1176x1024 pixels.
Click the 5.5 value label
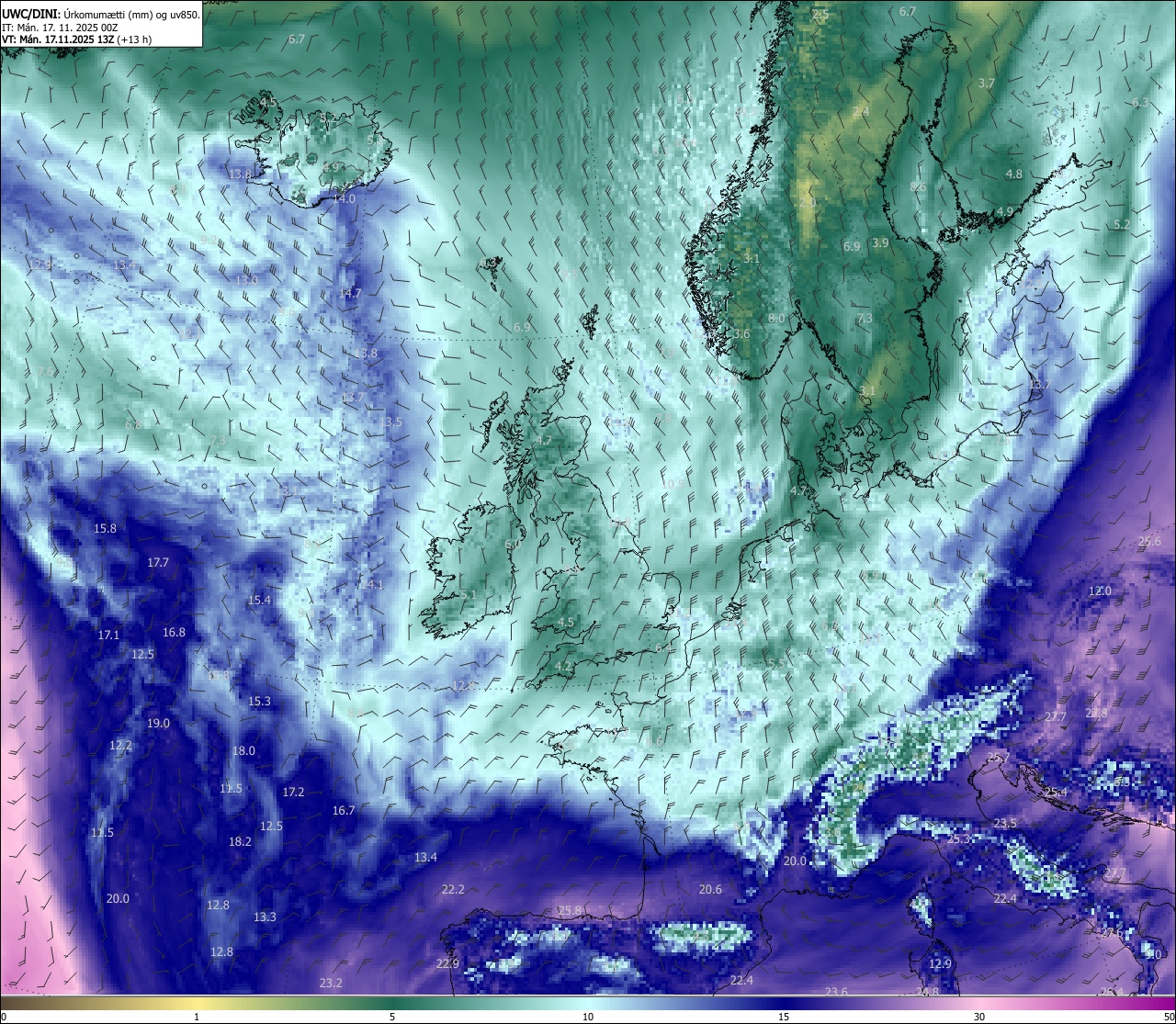[x=775, y=664]
